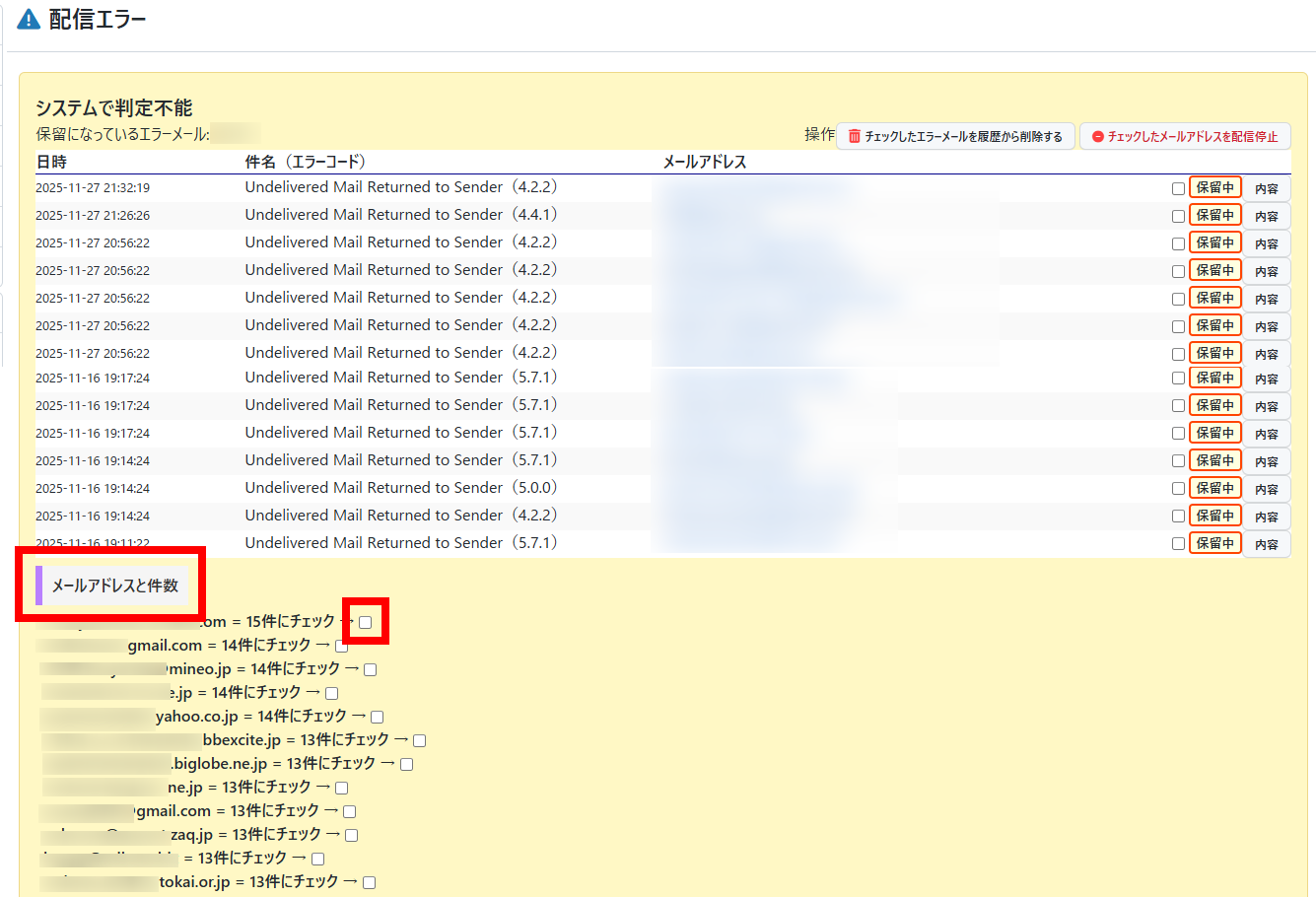Check the box for the 4.4.1 error row
Screen dimensions: 1316x897
pos(1178,216)
